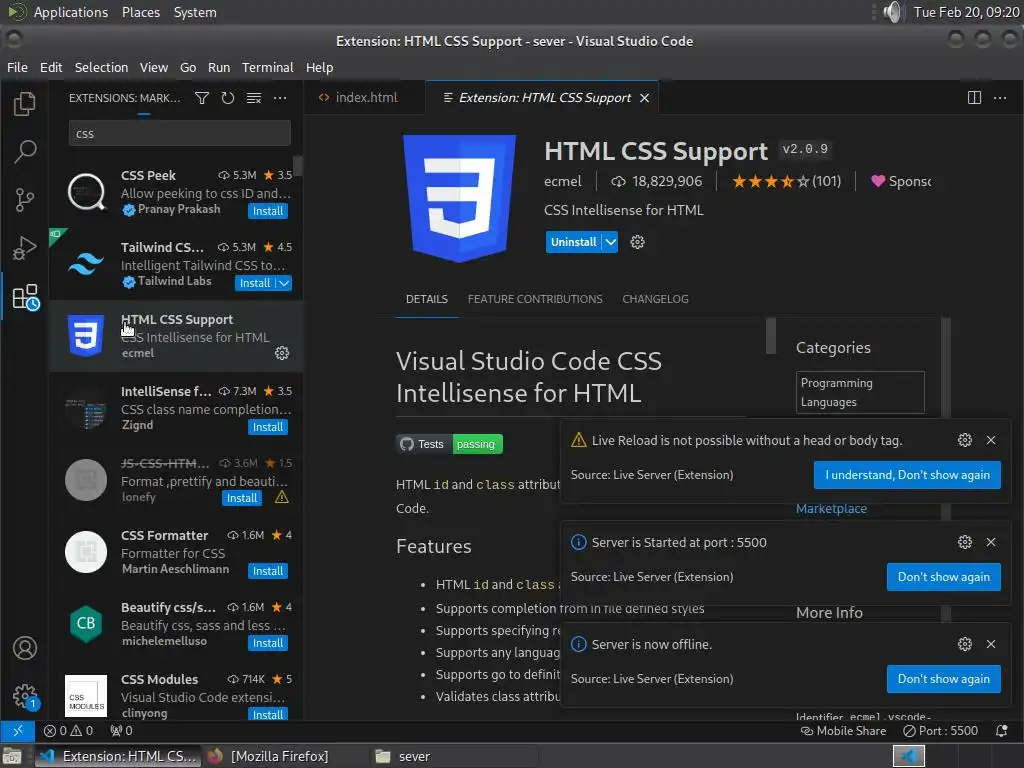Open the Help menu
Screen dimensions: 1024x768
pos(319,67)
